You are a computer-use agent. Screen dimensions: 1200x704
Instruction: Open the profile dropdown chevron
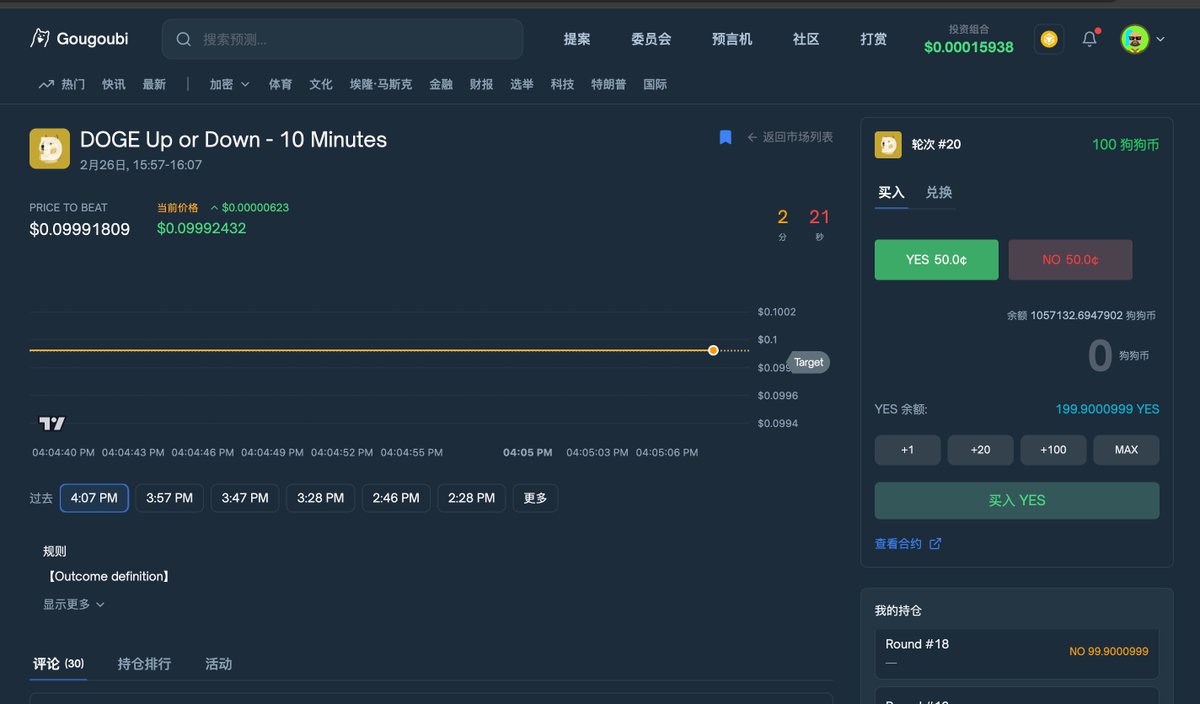click(1160, 39)
